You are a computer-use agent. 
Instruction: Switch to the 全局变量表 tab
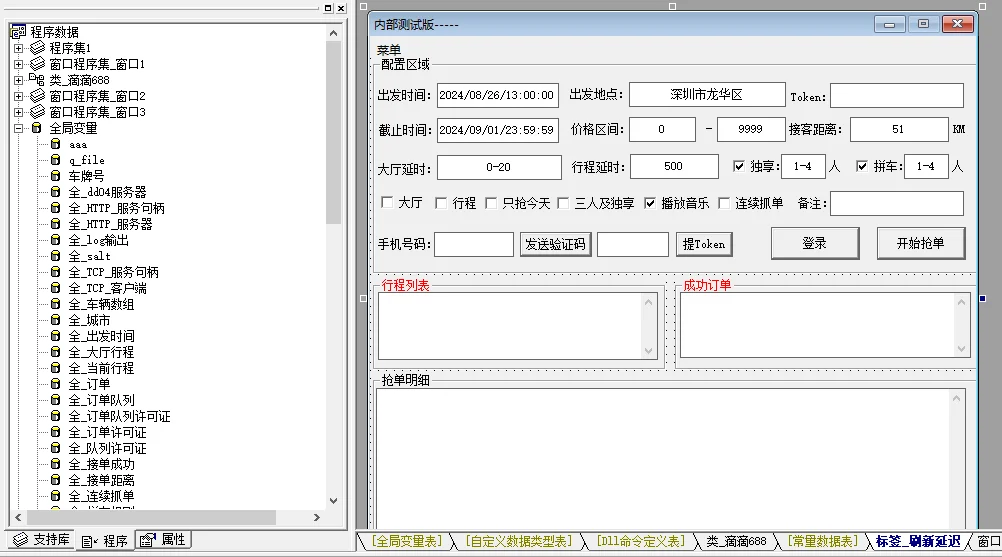tap(407, 541)
